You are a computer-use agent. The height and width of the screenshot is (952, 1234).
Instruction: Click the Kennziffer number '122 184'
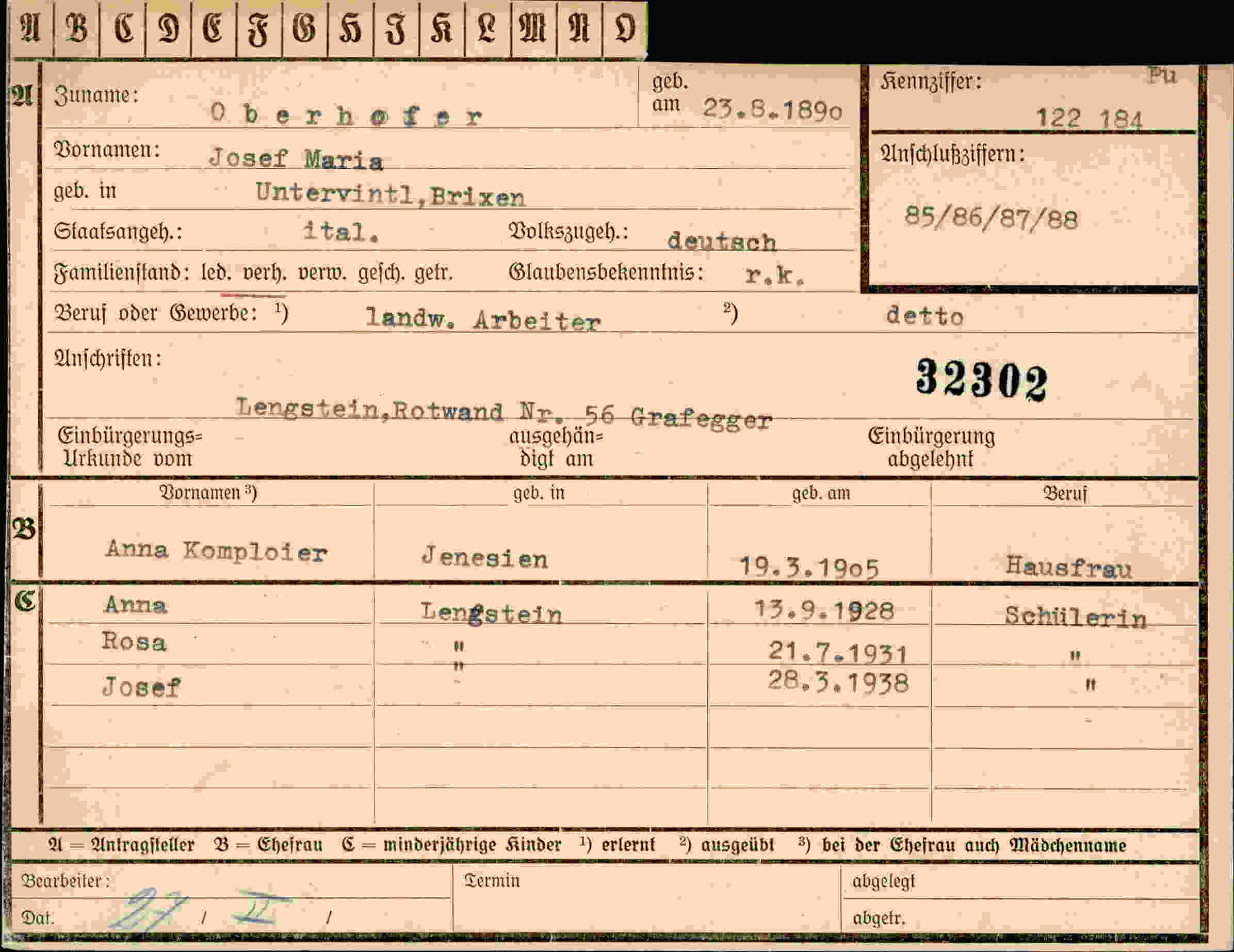[x=1090, y=119]
